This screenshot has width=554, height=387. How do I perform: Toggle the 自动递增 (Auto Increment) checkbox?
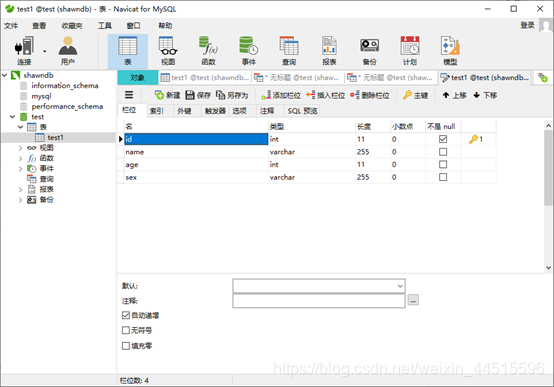click(126, 315)
